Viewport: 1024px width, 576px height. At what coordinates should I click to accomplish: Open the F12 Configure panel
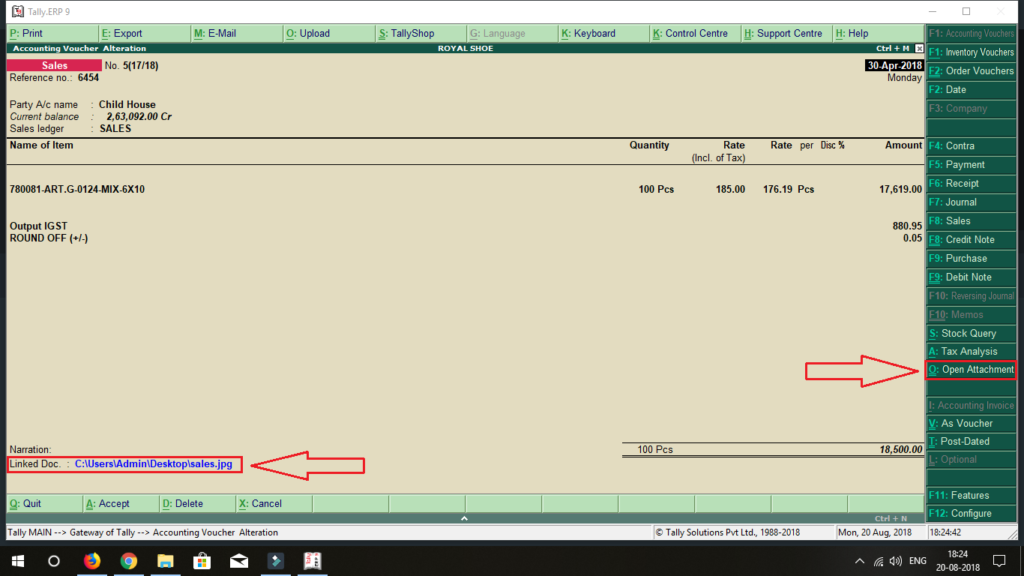coord(969,513)
